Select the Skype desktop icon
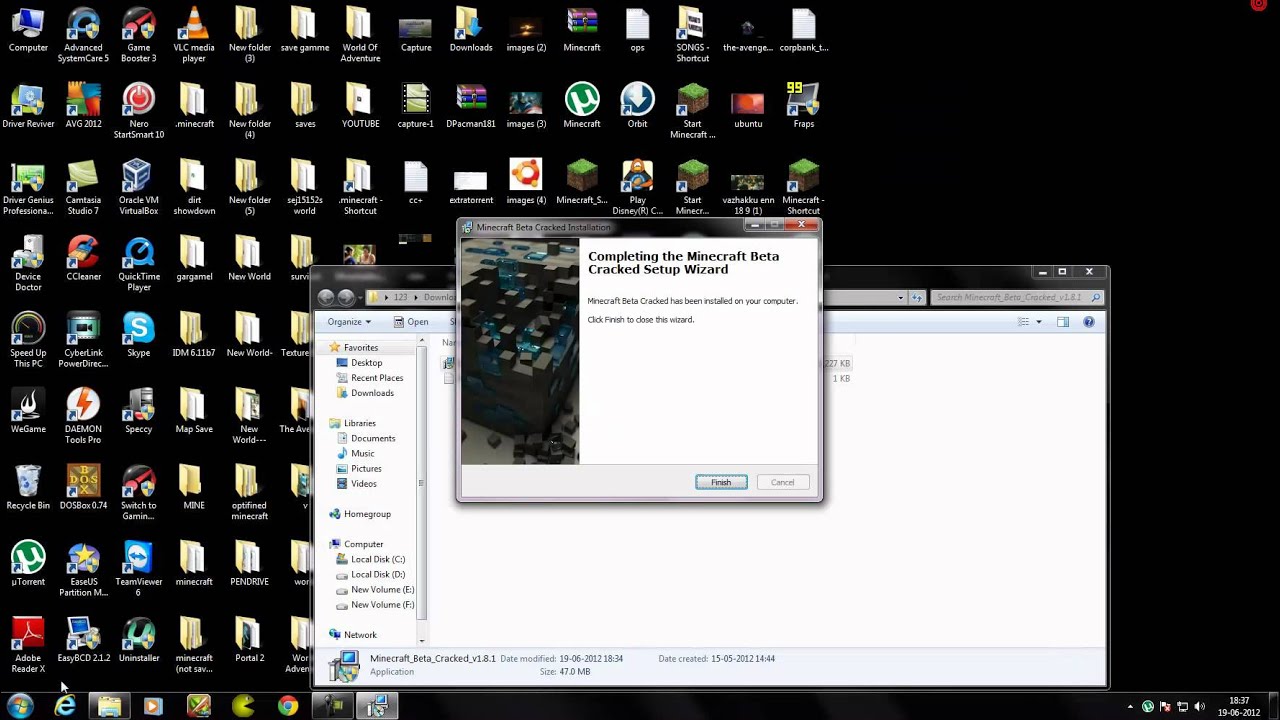 [138, 335]
